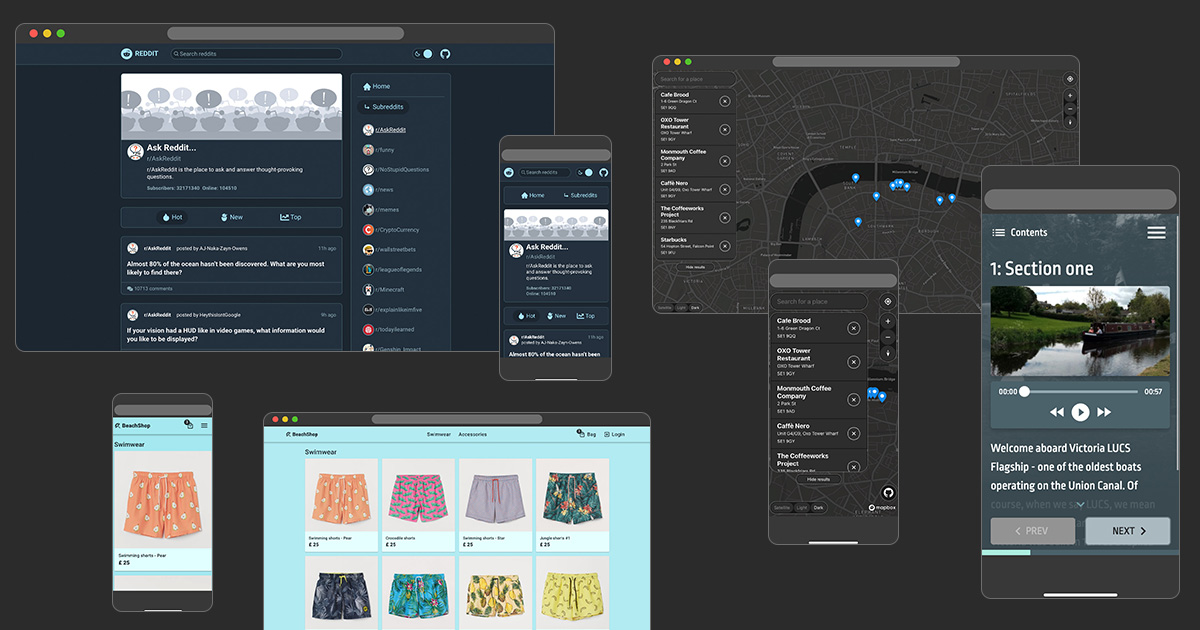1200x630 pixels.
Task: Click the fast-forward icon in the audio player
Action: point(1104,412)
